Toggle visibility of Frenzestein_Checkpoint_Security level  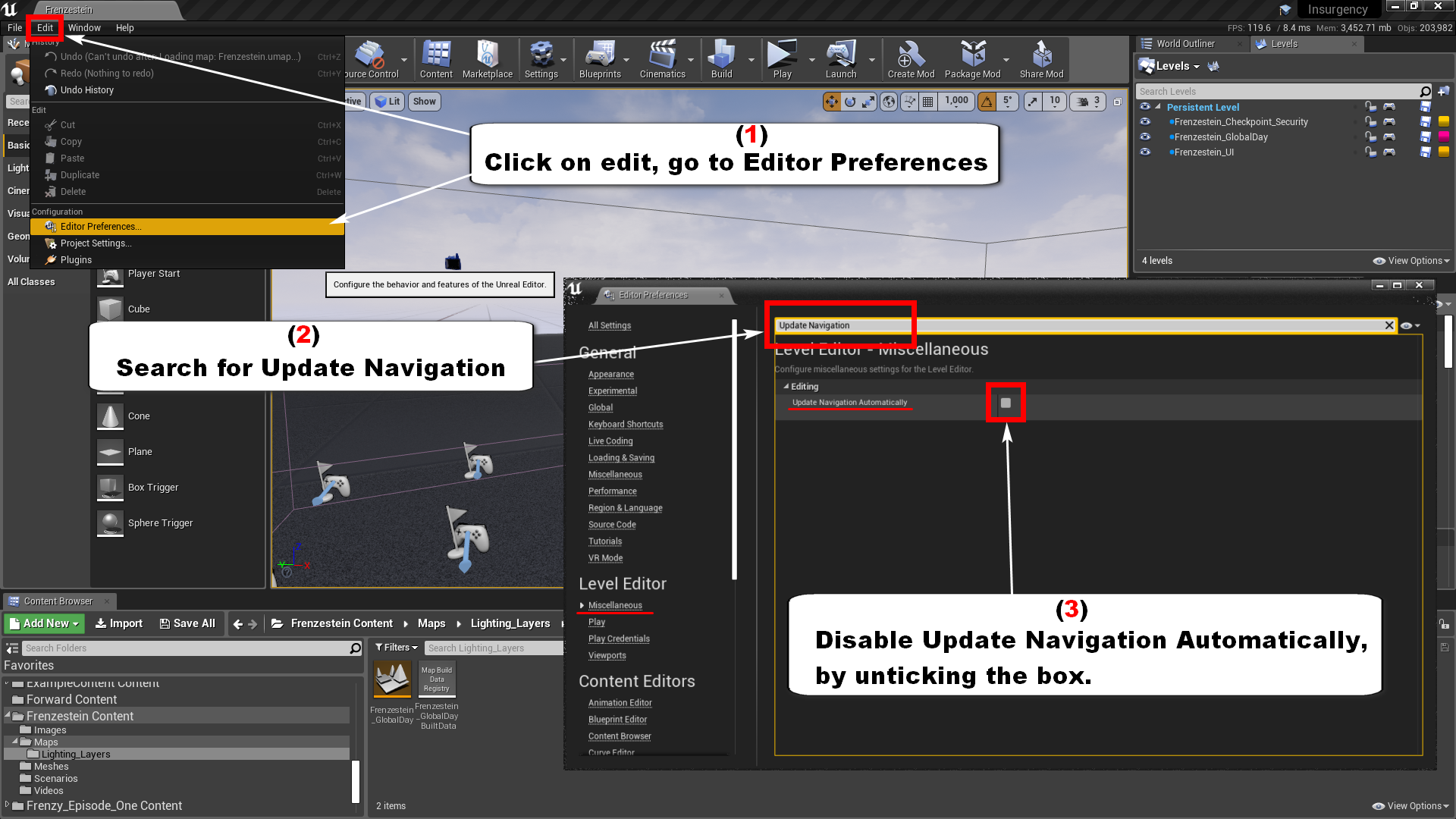(x=1145, y=122)
